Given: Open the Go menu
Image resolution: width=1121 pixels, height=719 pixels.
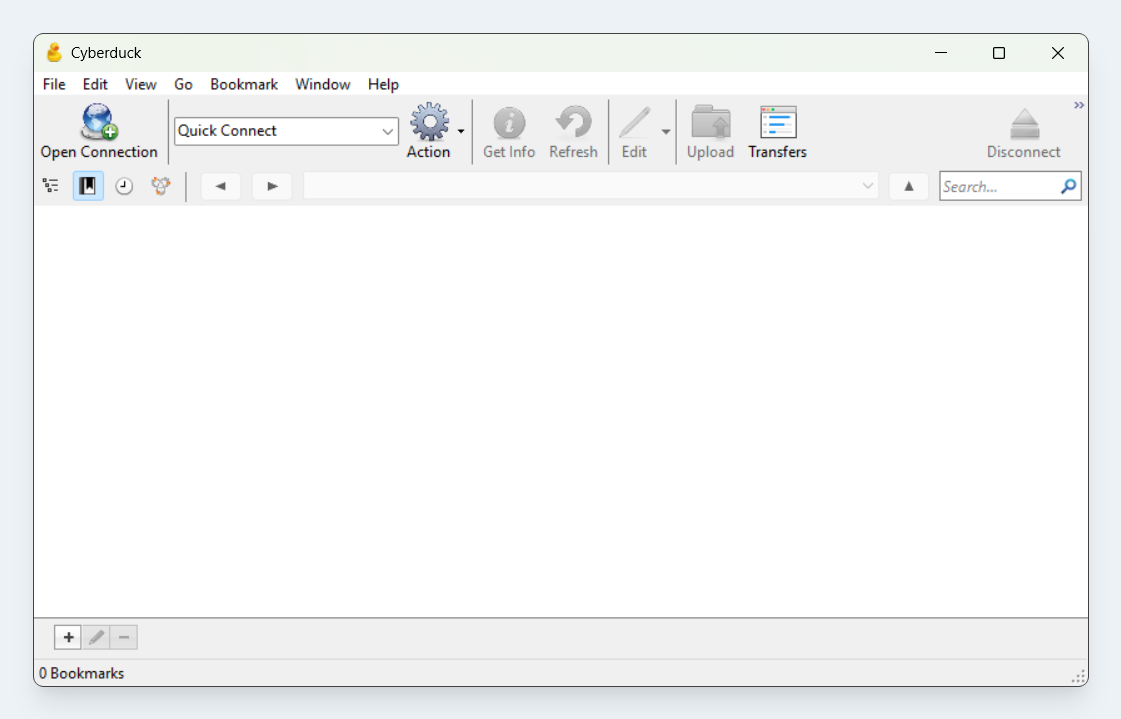Looking at the screenshot, I should 183,84.
